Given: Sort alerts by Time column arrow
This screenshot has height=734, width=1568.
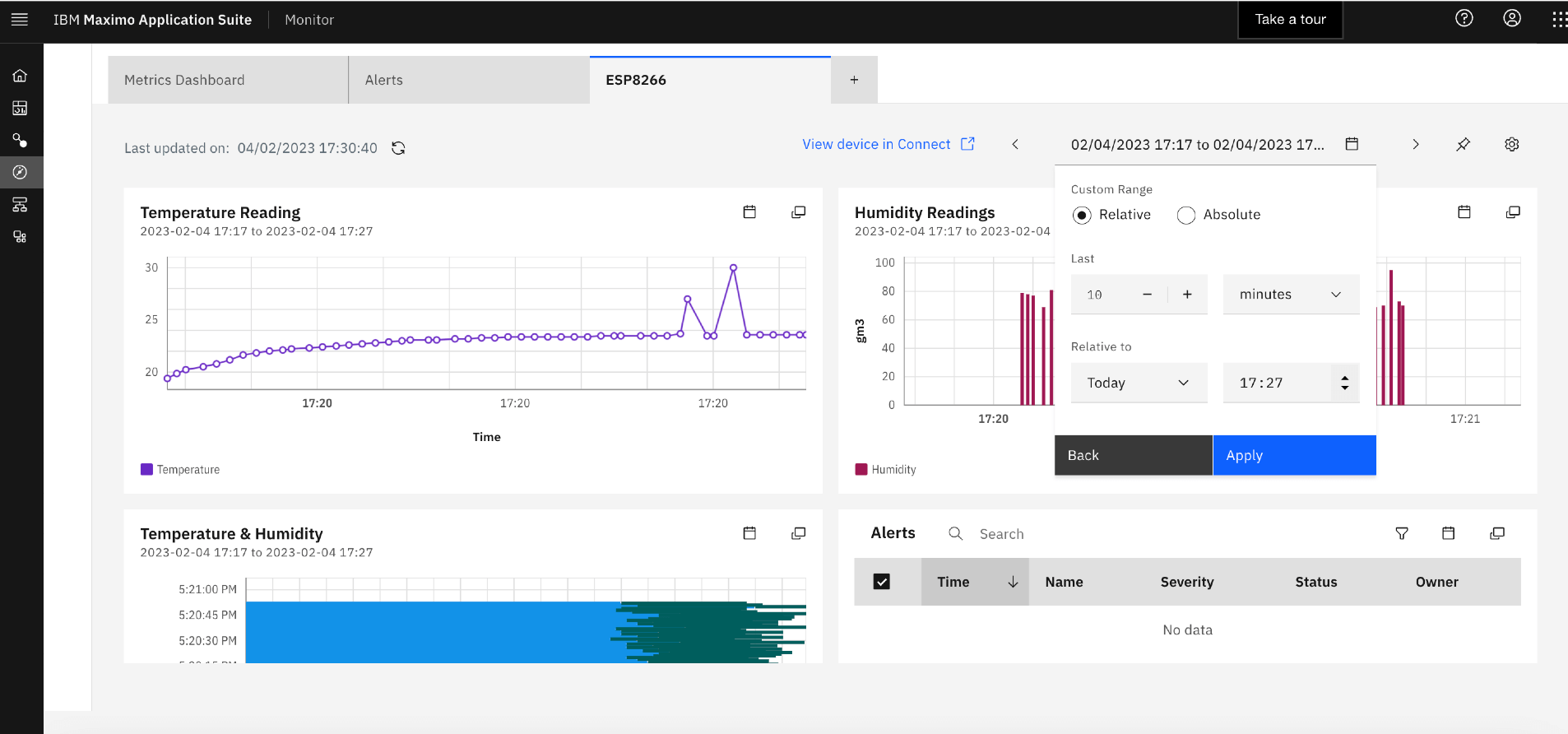Looking at the screenshot, I should click(1013, 582).
